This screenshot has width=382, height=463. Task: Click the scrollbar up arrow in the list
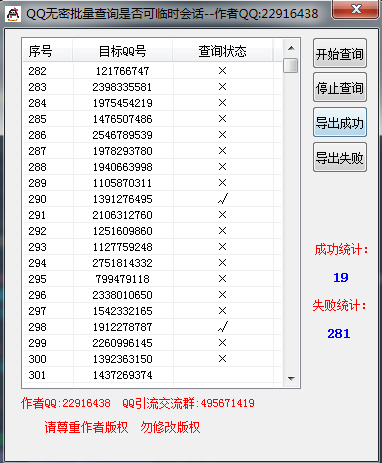pyautogui.click(x=291, y=49)
